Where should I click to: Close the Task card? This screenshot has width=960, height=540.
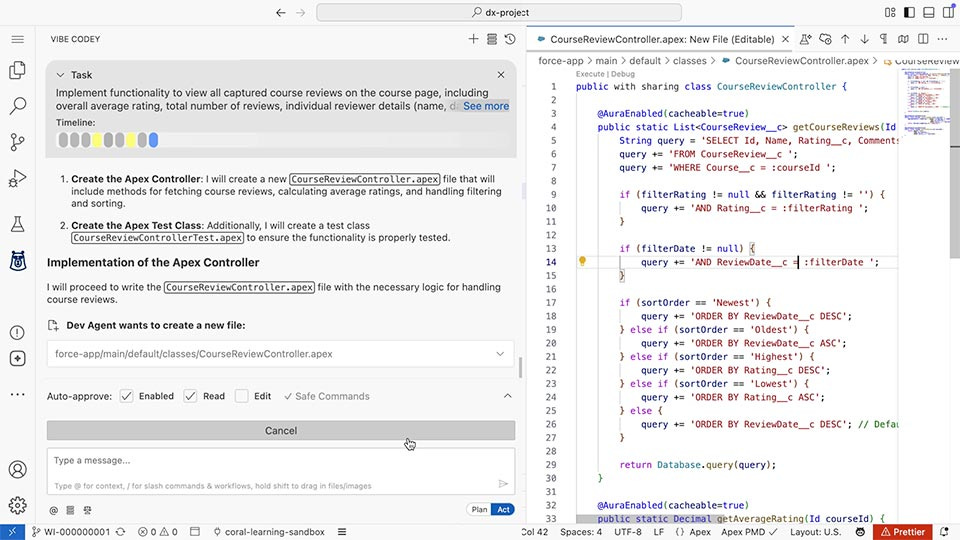pyautogui.click(x=501, y=75)
